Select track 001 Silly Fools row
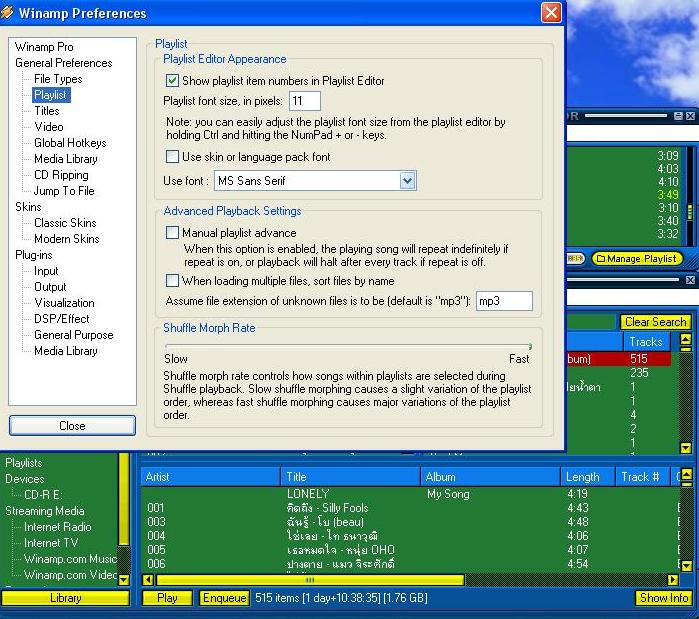The width and height of the screenshot is (699, 619). pos(409,508)
